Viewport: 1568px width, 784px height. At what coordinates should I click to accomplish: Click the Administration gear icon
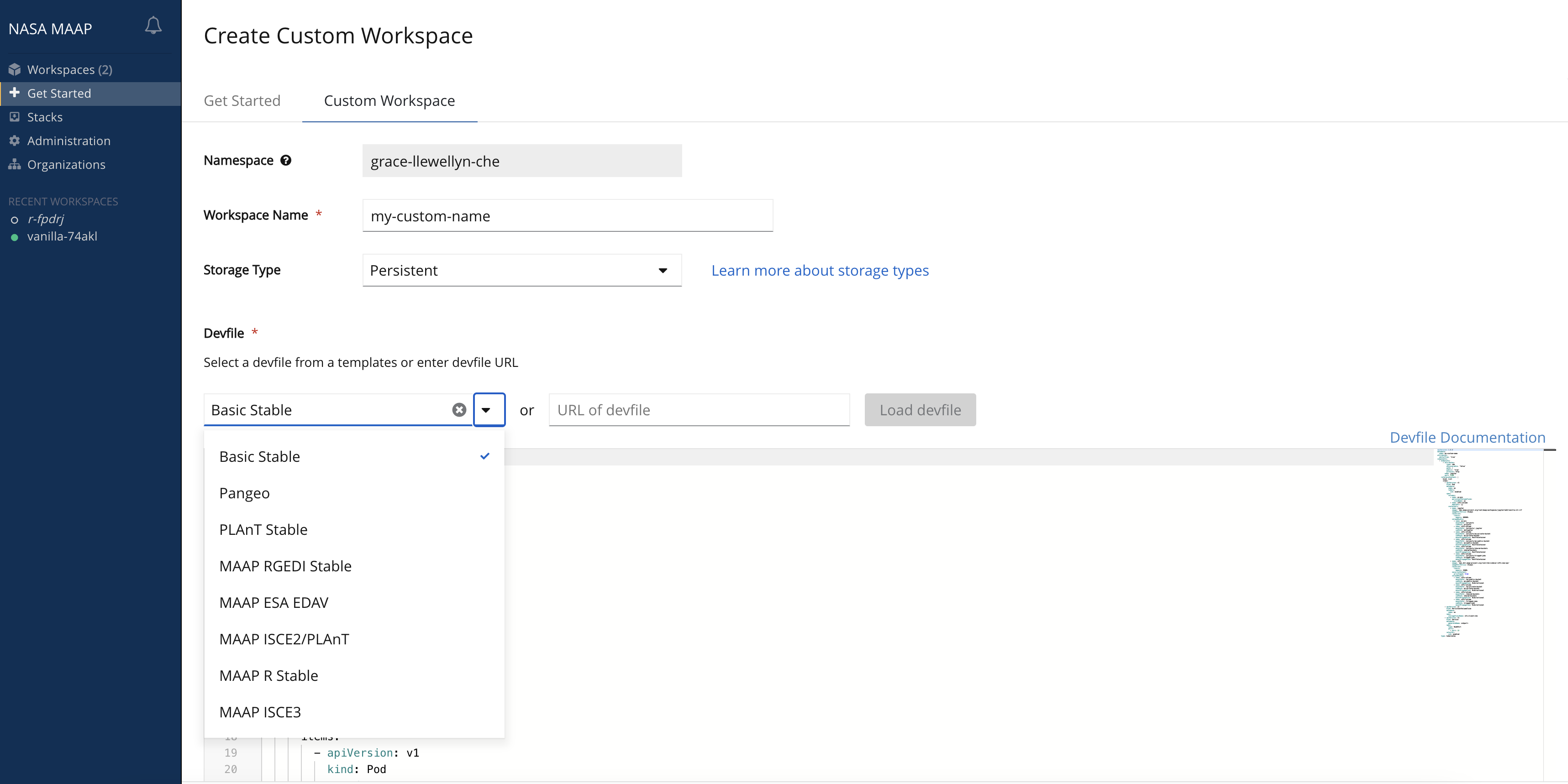15,141
